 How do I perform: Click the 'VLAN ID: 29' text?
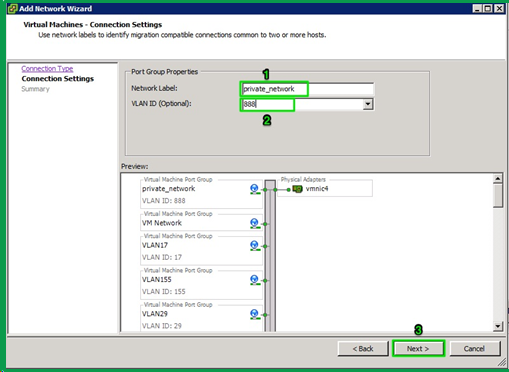click(x=162, y=326)
